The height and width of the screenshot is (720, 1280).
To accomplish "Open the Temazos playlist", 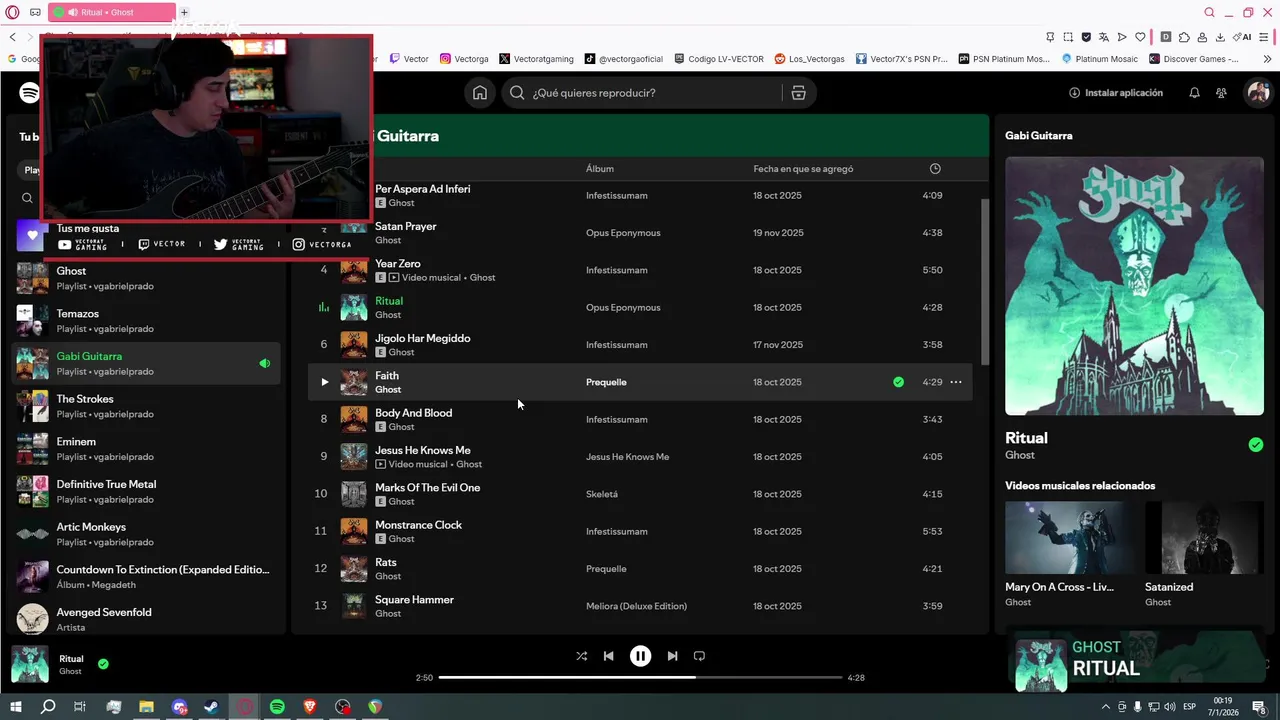I will pyautogui.click(x=146, y=321).
